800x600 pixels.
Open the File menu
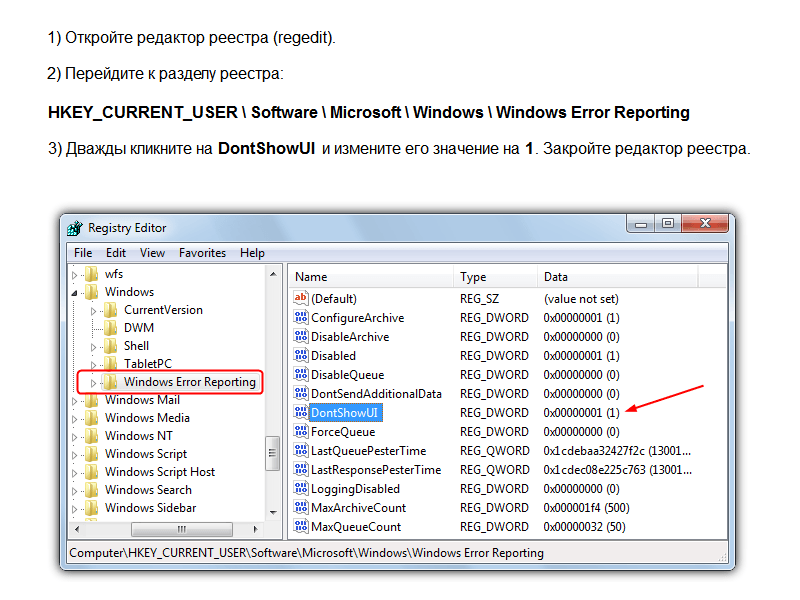tap(83, 253)
